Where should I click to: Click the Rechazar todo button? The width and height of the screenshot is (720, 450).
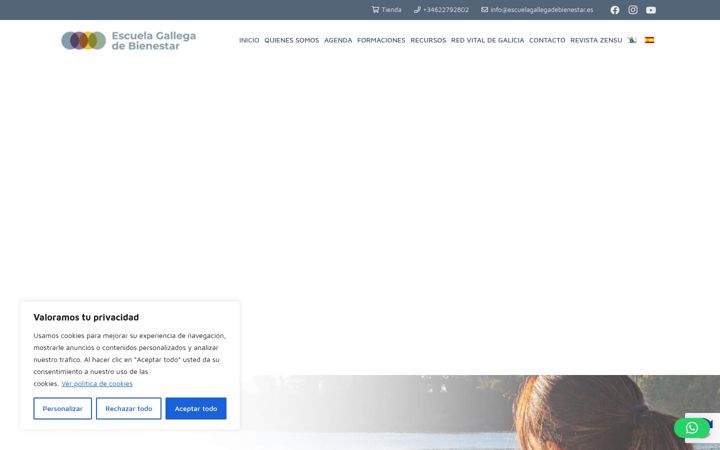[129, 408]
